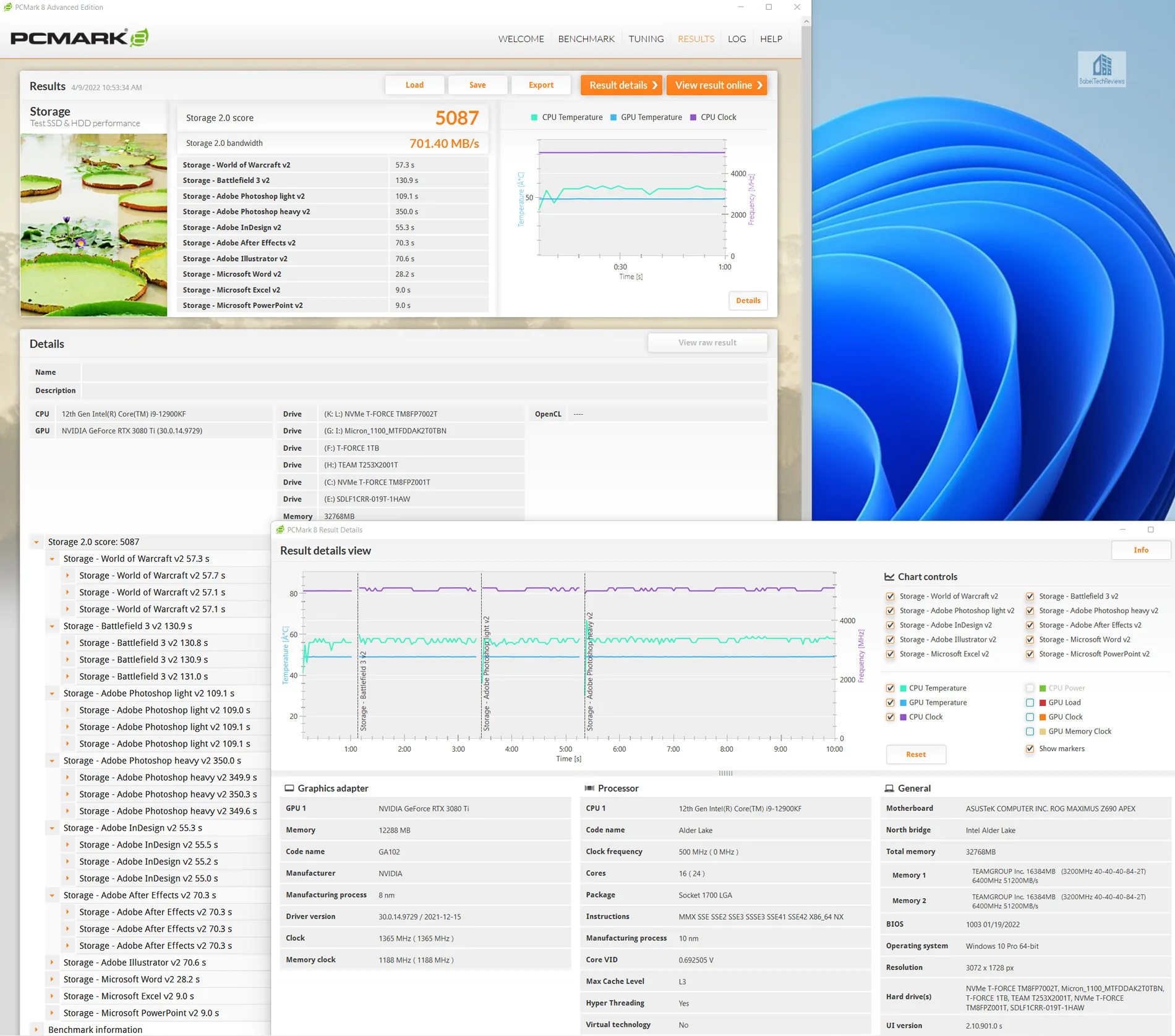Image resolution: width=1175 pixels, height=1036 pixels.
Task: Uncheck Storage - Battlefield 3 v2 checkbox
Action: (1030, 597)
